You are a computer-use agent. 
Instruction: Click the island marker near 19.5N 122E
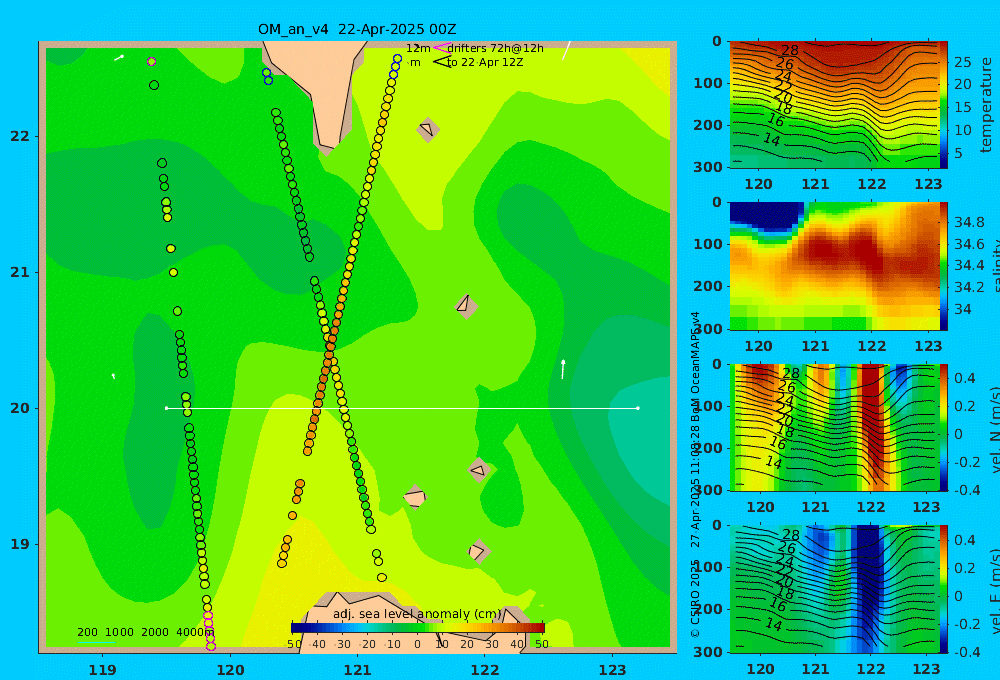(478, 470)
